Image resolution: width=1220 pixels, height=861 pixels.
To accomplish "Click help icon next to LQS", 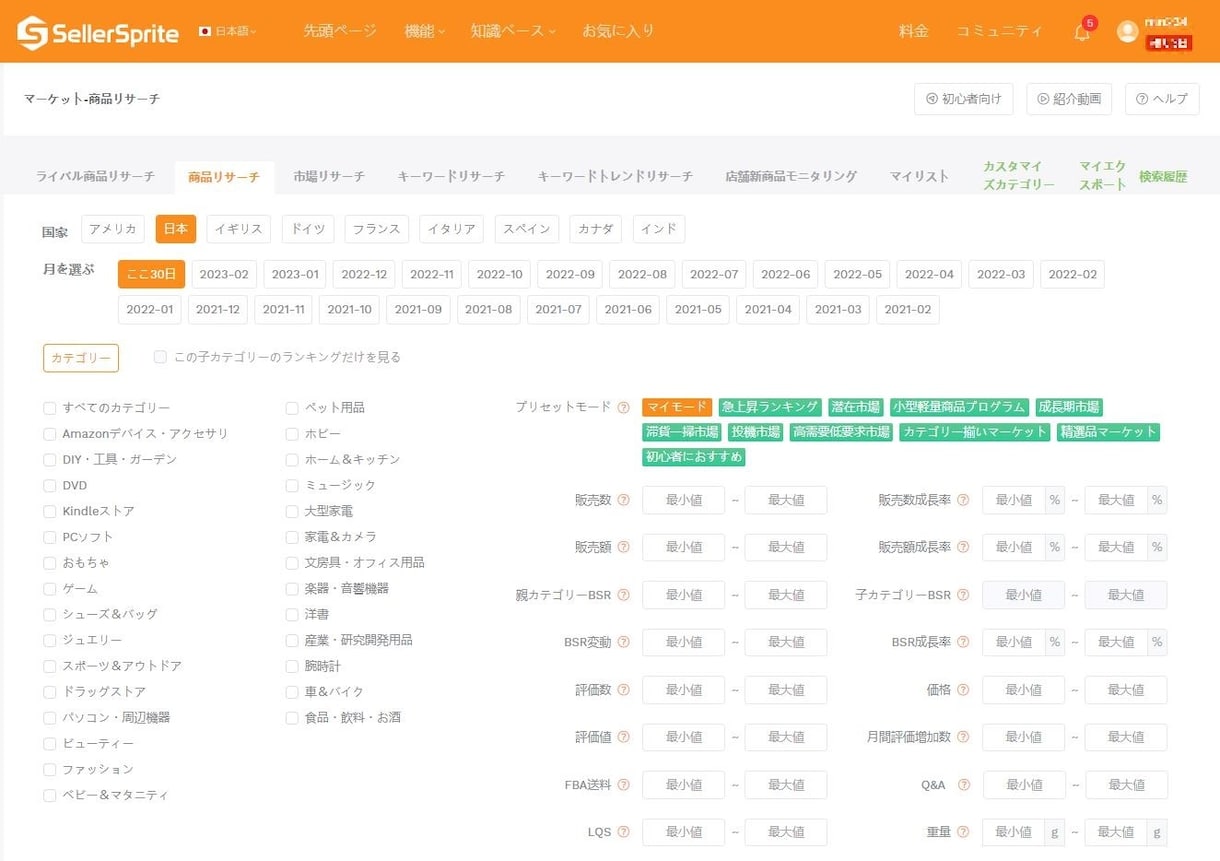I will 623,832.
